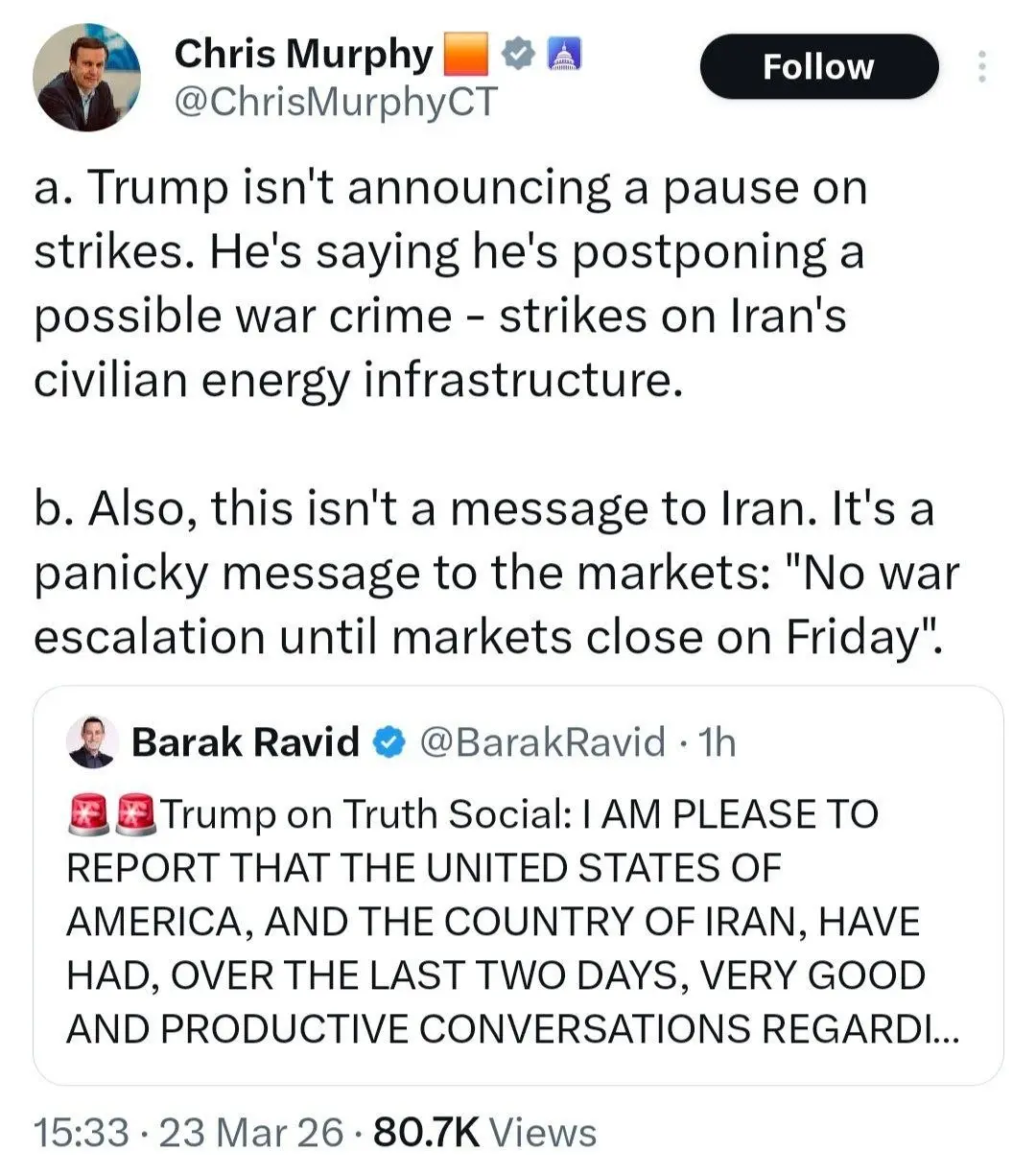Open Chris Murphy's profile picture

(86, 77)
